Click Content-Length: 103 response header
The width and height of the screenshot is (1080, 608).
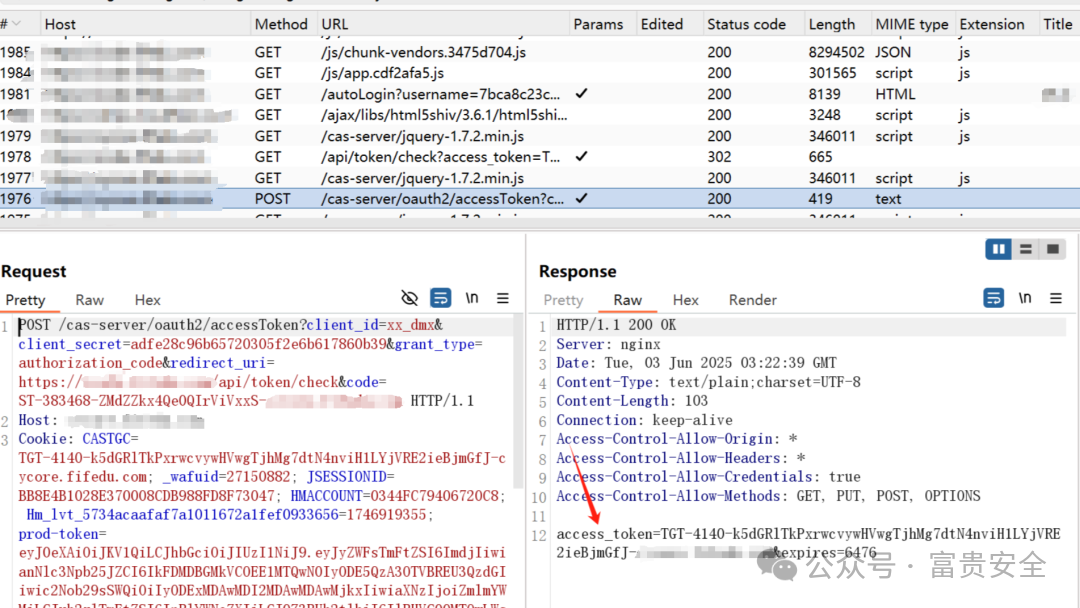tap(632, 401)
